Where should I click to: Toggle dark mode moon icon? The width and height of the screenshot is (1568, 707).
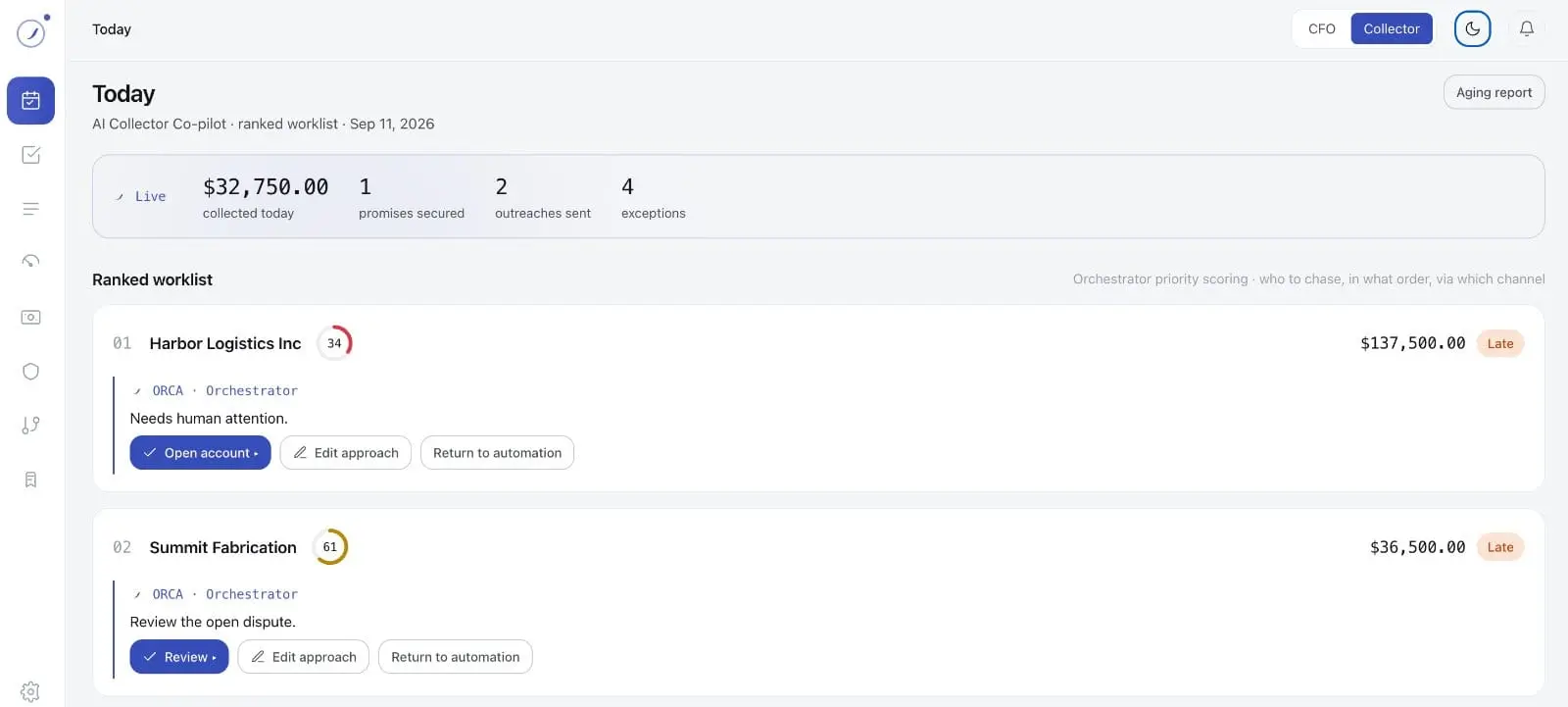coord(1472,28)
